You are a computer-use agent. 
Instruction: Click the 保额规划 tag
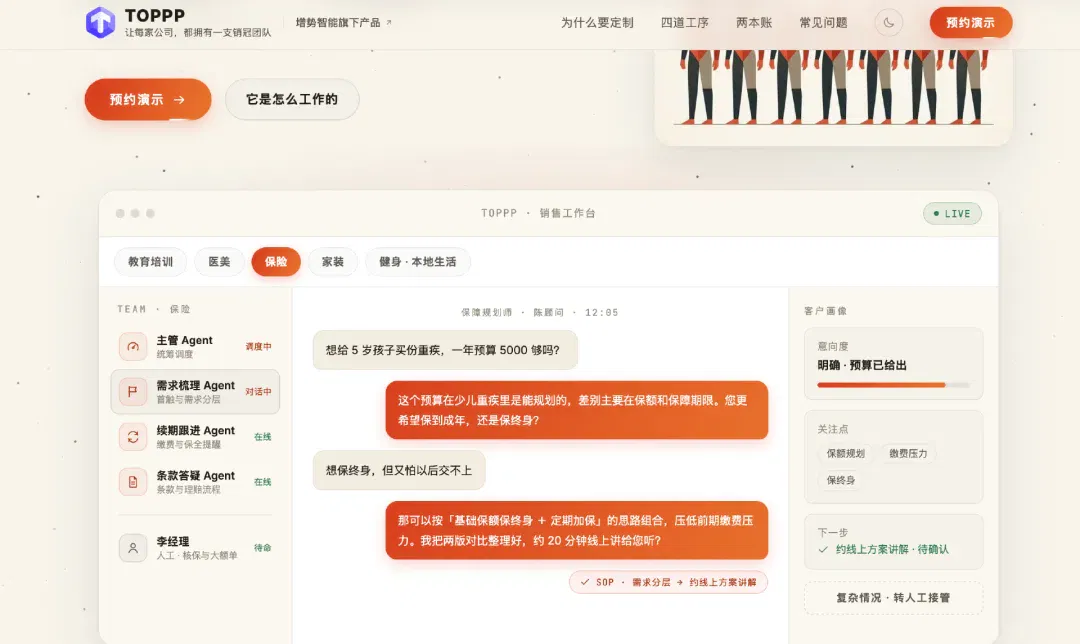[x=845, y=453]
